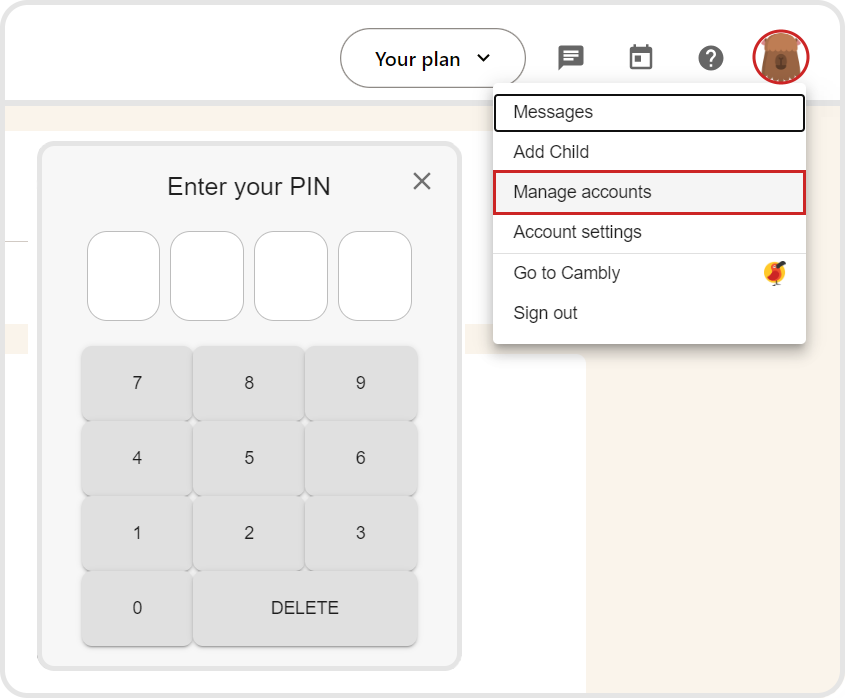
Task: Close the Enter your PIN dialog
Action: [x=422, y=181]
